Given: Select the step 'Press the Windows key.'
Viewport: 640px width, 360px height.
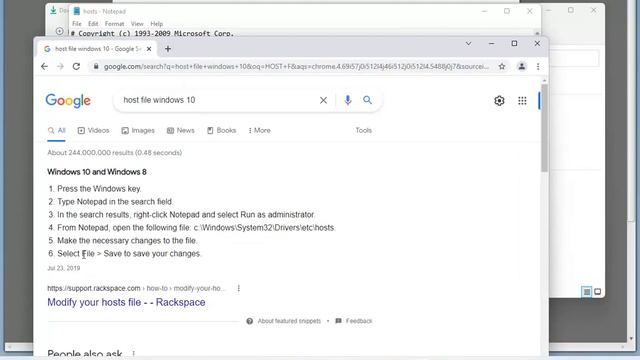Looking at the screenshot, I should pyautogui.click(x=99, y=189).
